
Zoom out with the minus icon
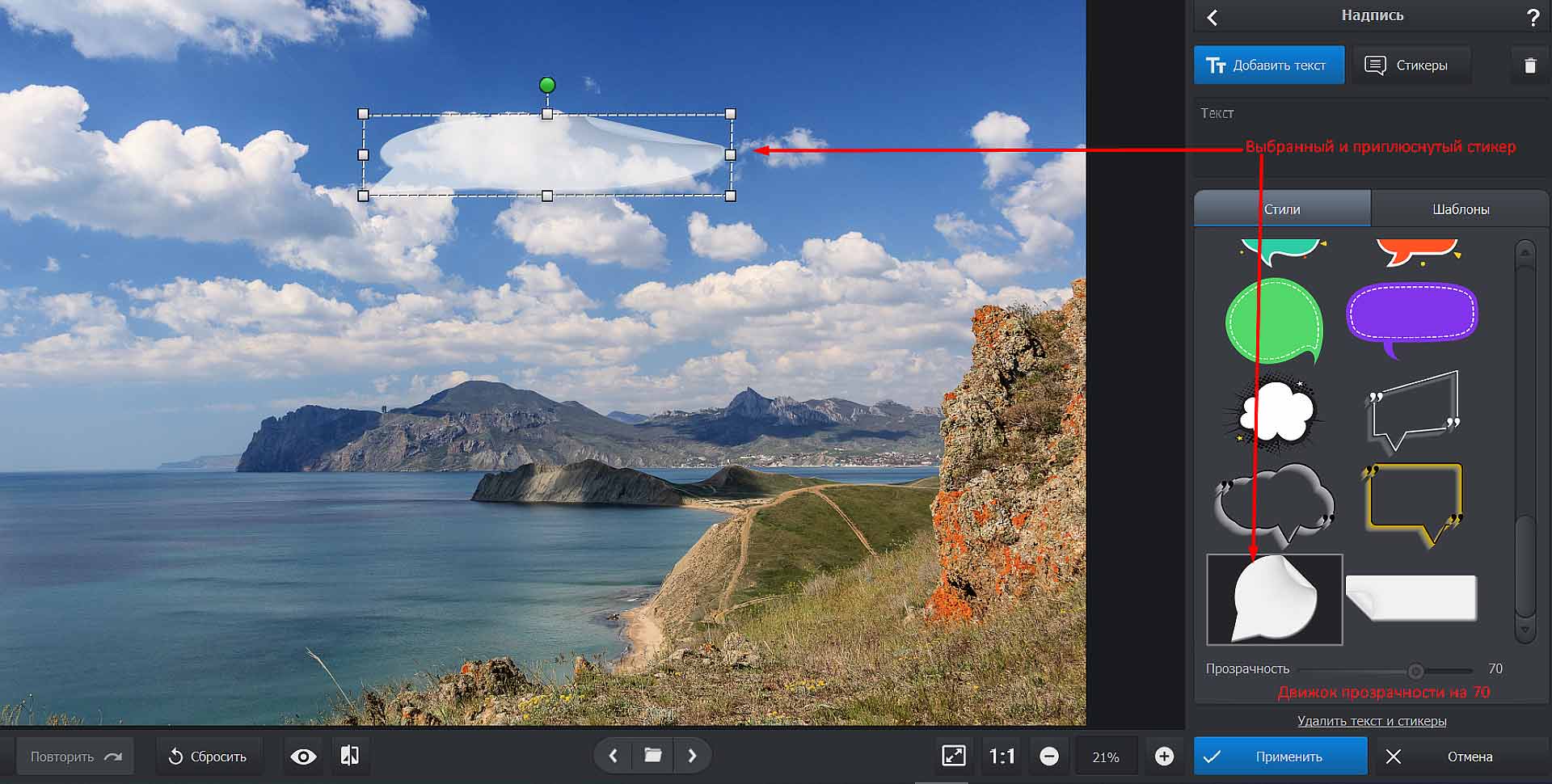click(1049, 757)
